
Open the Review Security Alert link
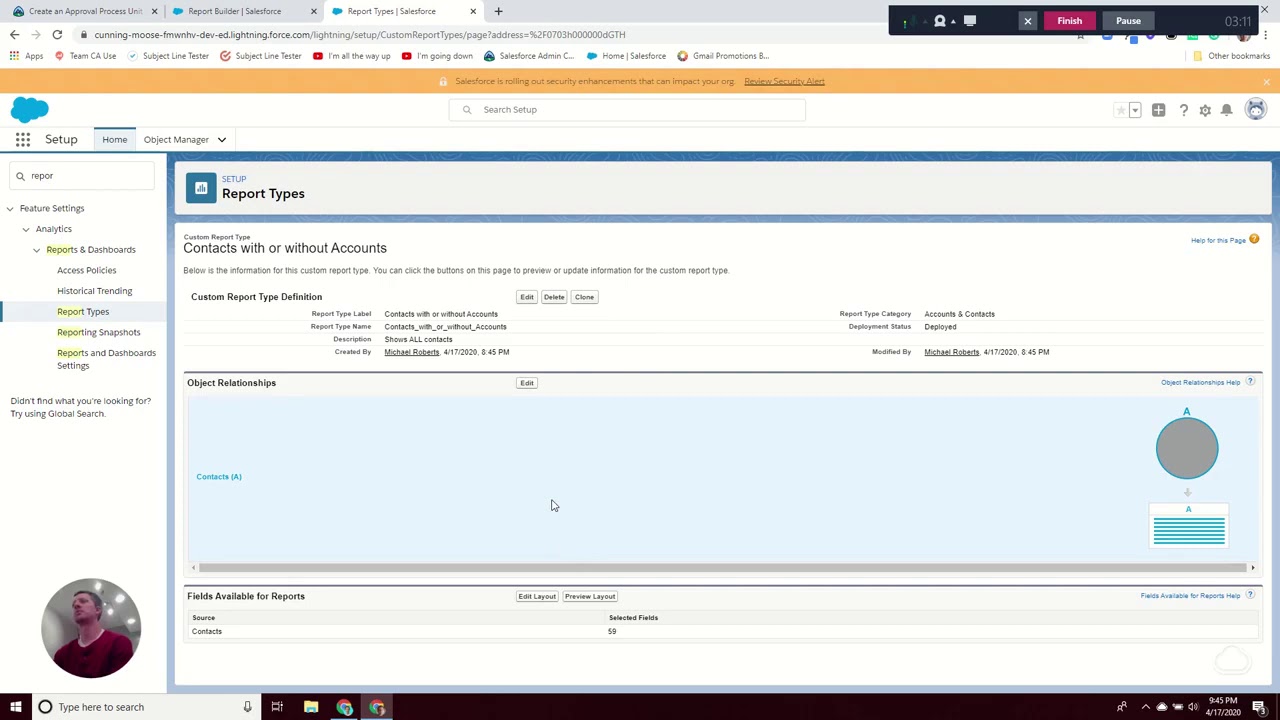point(784,81)
